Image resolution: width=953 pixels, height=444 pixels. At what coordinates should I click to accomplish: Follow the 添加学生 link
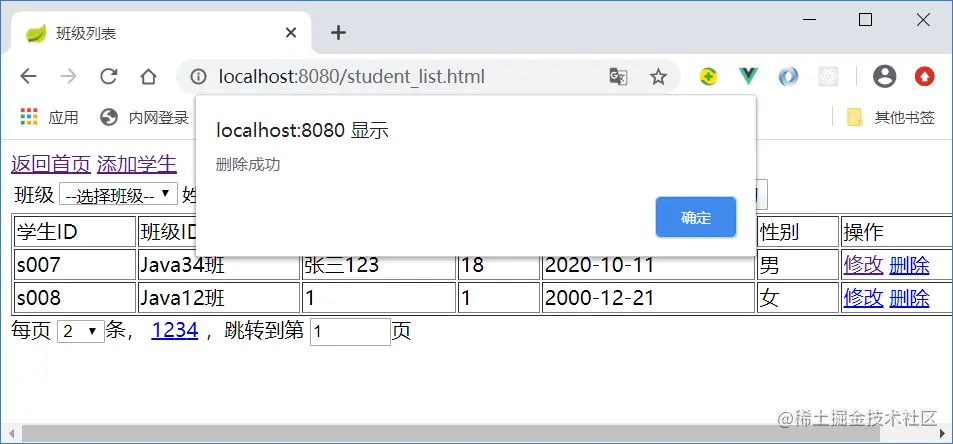click(137, 163)
